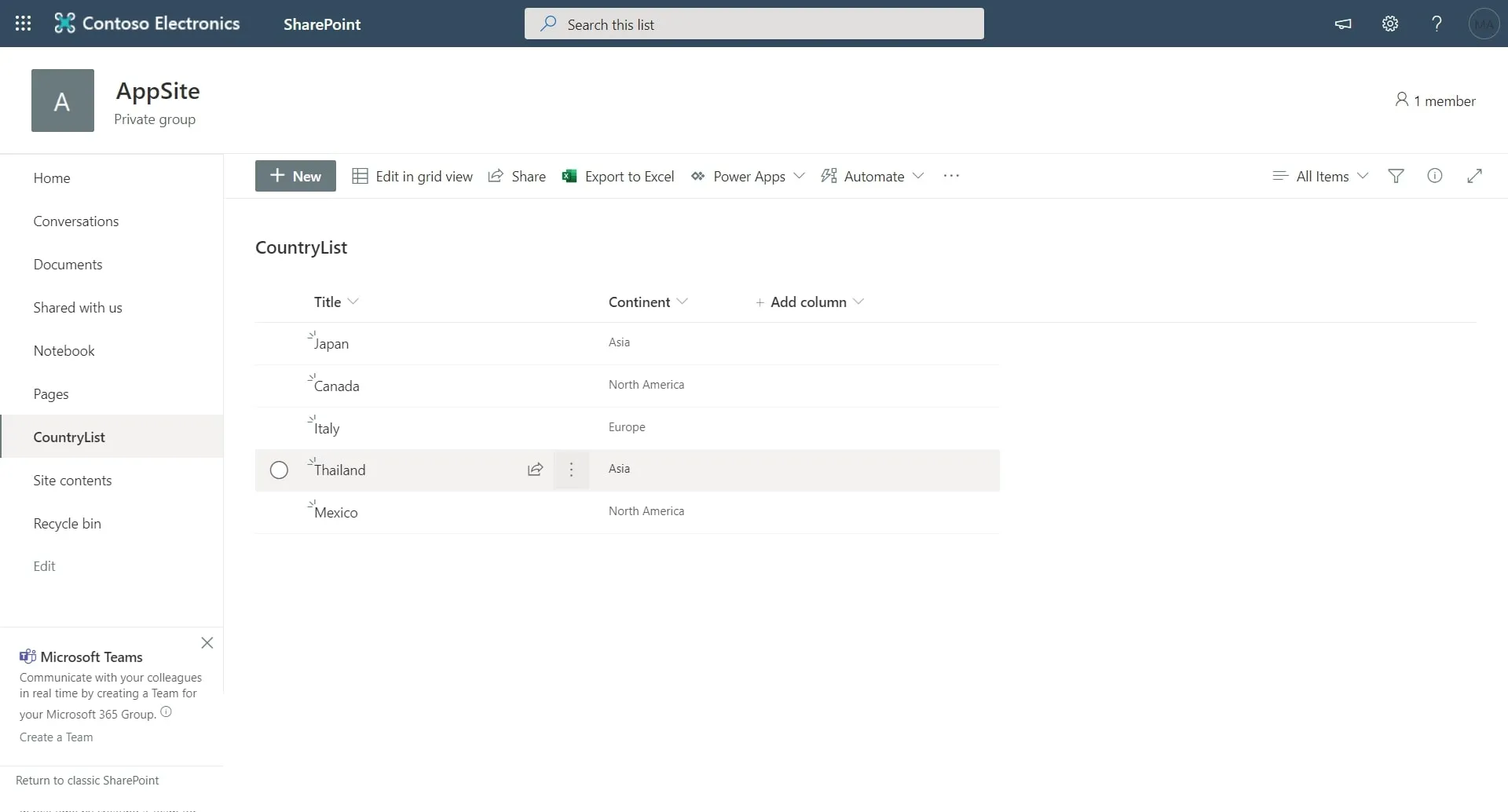Click the help question mark icon
1508x812 pixels.
1437,24
